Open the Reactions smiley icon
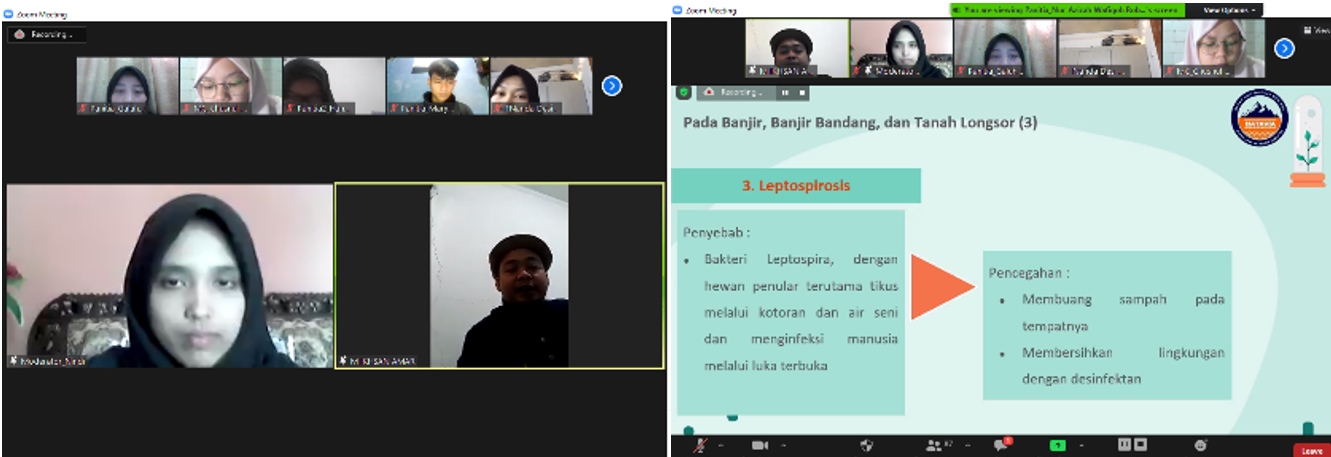1331x457 pixels. point(1200,445)
